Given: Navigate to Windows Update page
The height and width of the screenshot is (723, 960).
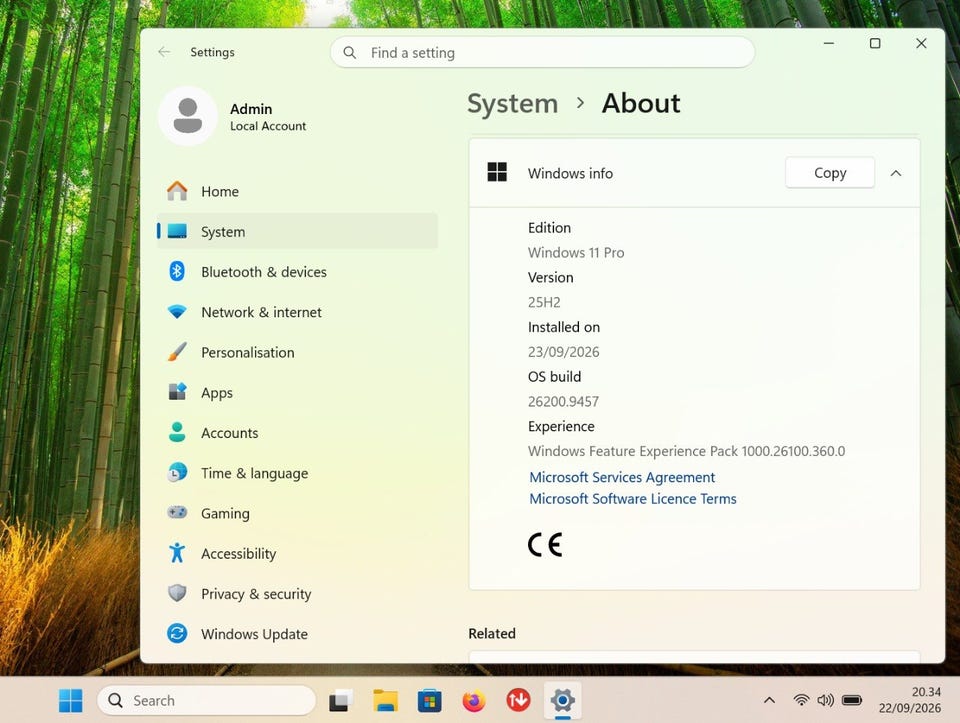Looking at the screenshot, I should pyautogui.click(x=298, y=634).
